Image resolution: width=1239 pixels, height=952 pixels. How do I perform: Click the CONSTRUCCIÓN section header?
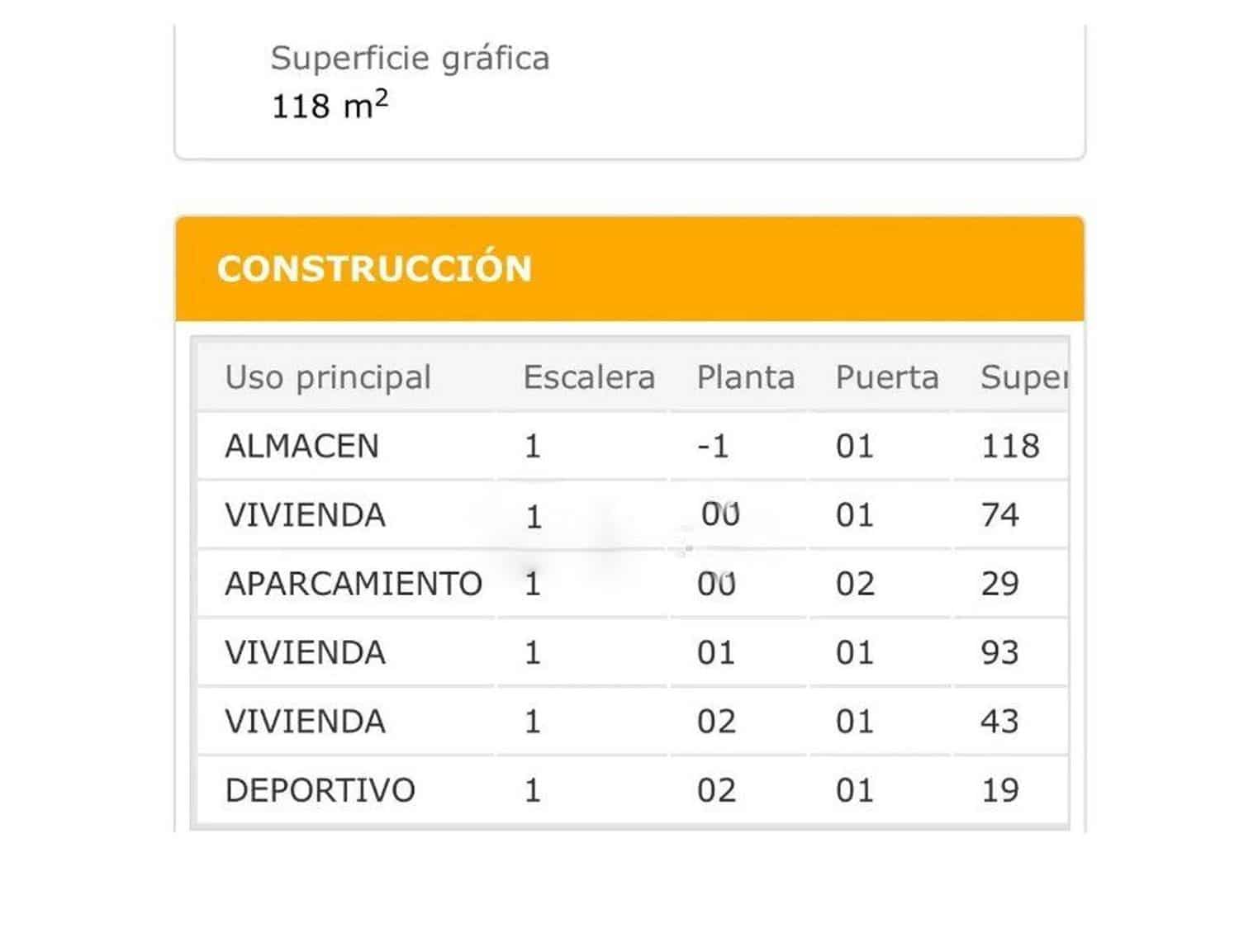374,269
